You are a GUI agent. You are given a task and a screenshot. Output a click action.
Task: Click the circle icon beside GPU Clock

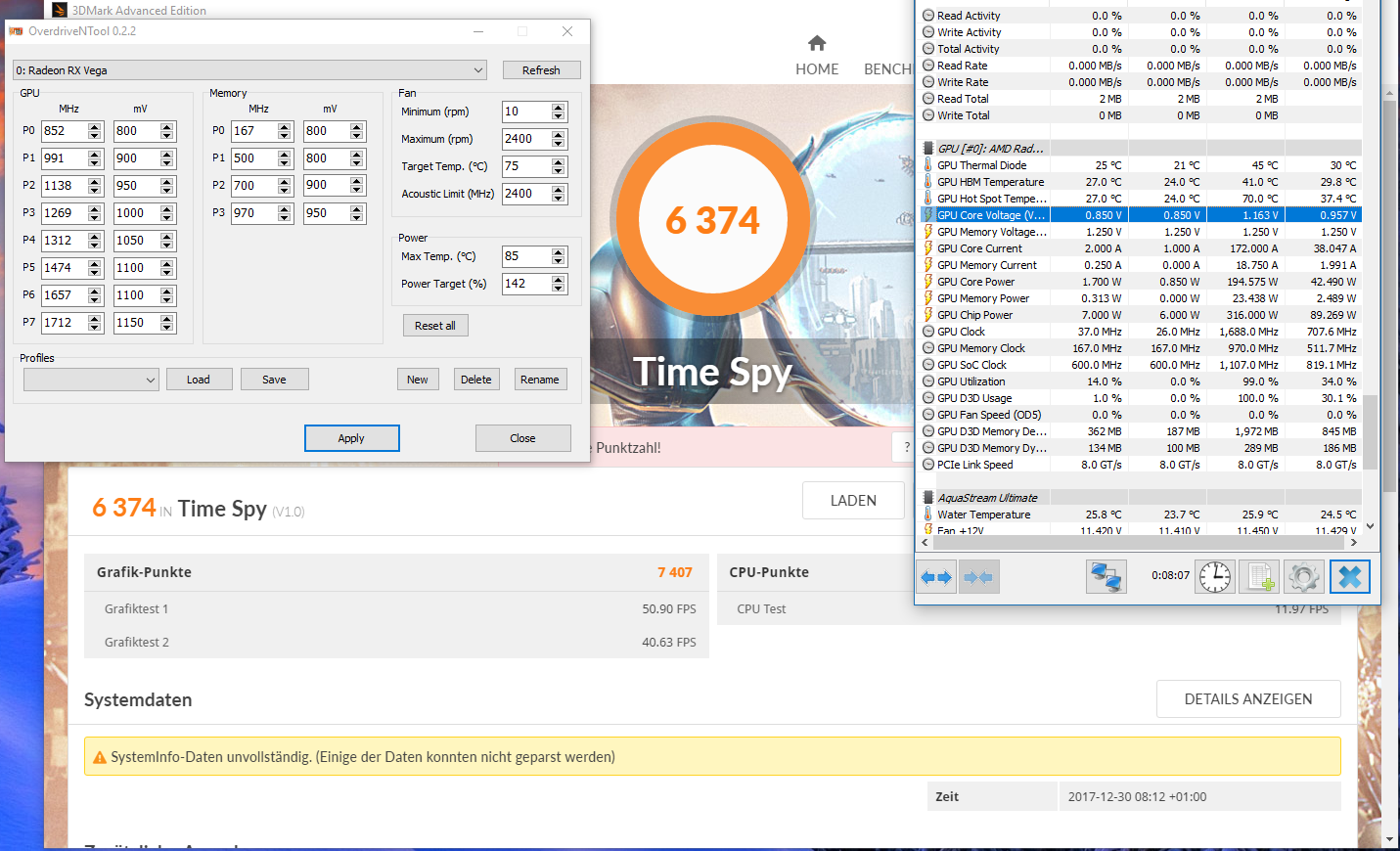pyautogui.click(x=927, y=332)
